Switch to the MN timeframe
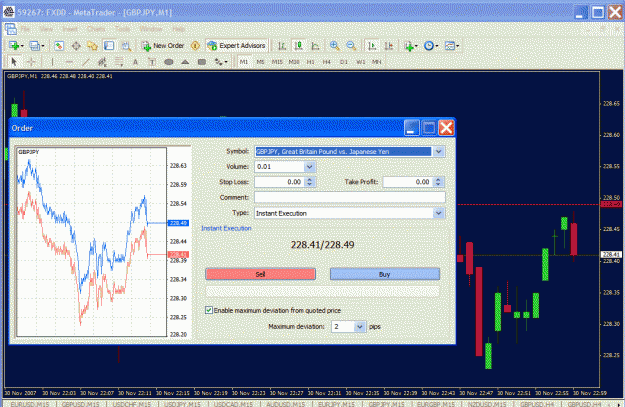 377,62
